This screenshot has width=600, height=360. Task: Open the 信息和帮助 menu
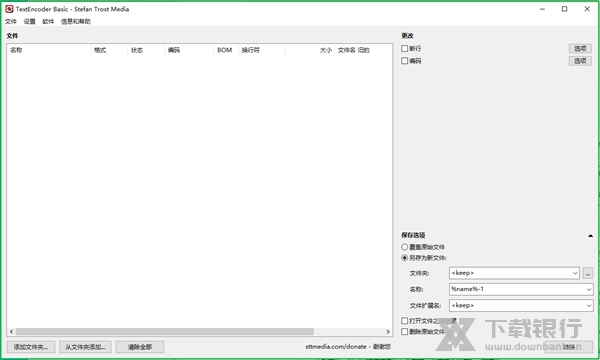[76, 21]
